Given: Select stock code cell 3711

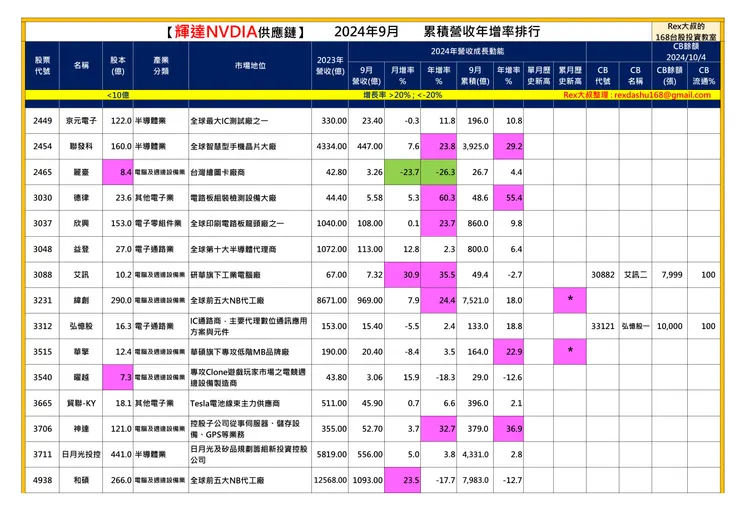Looking at the screenshot, I should coord(42,454).
